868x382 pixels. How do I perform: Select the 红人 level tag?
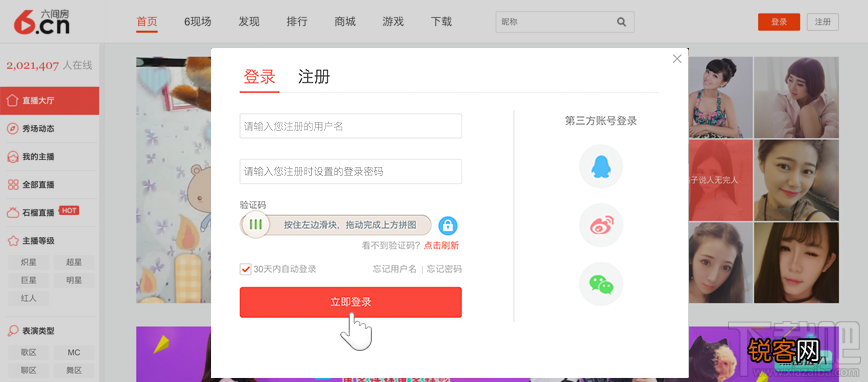[x=28, y=298]
